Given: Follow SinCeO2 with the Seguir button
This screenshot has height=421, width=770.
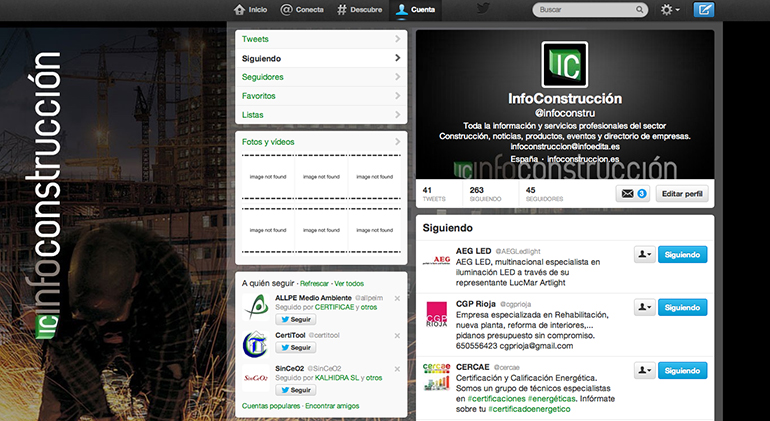Looking at the screenshot, I should coord(296,391).
